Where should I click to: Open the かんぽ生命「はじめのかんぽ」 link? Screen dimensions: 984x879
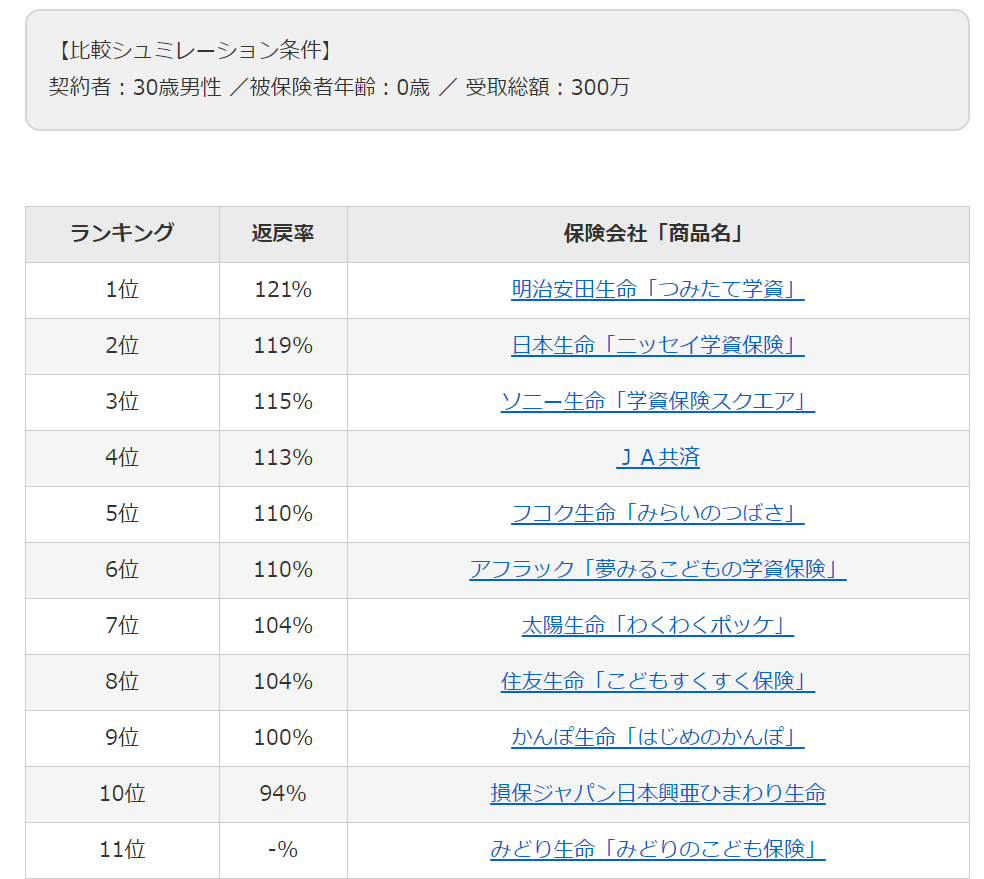658,737
